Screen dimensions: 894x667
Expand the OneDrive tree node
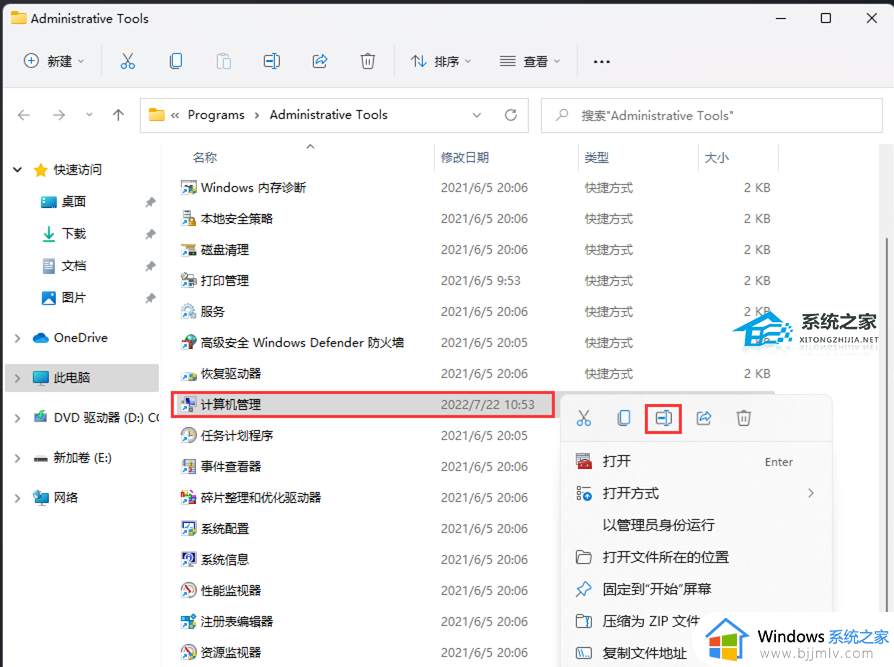(x=18, y=338)
